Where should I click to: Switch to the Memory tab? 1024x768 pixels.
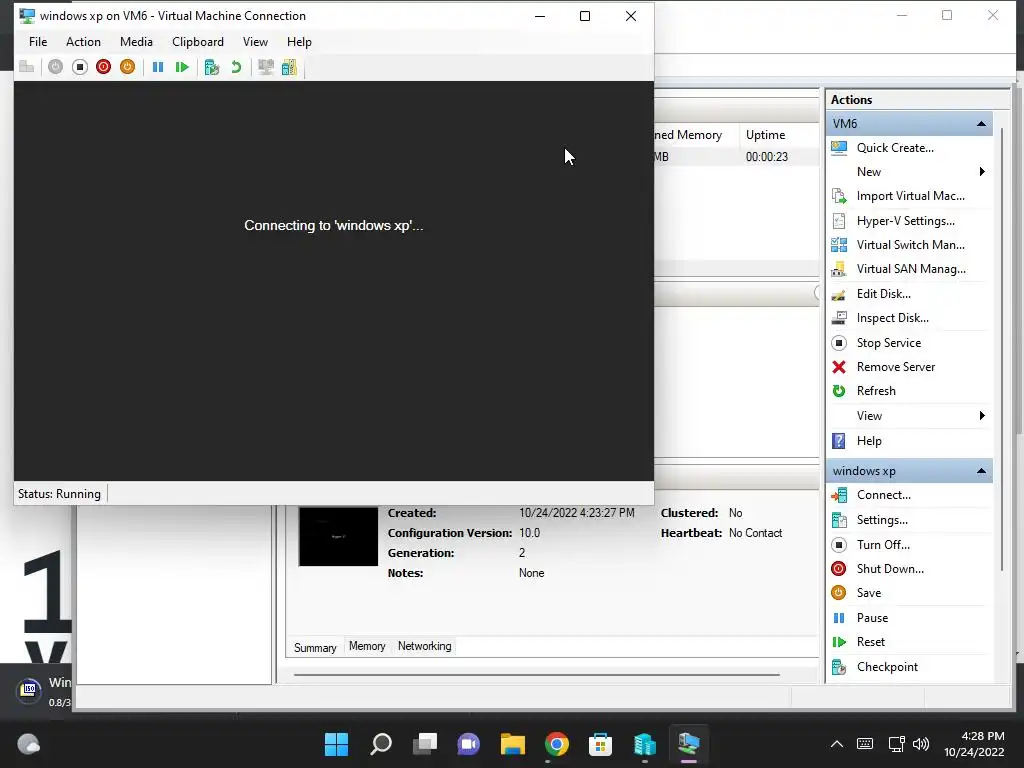tap(367, 646)
